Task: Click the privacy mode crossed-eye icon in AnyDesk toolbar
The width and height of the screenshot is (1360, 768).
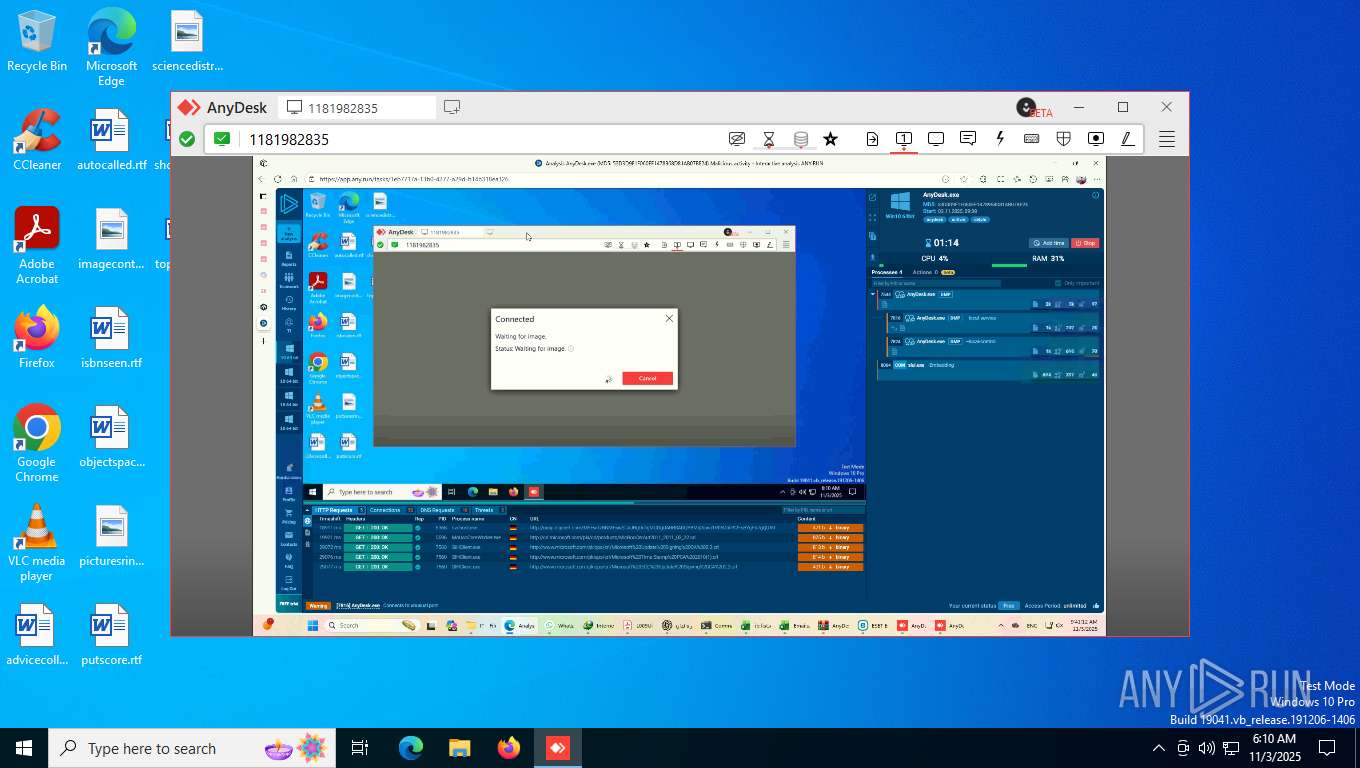Action: 737,139
